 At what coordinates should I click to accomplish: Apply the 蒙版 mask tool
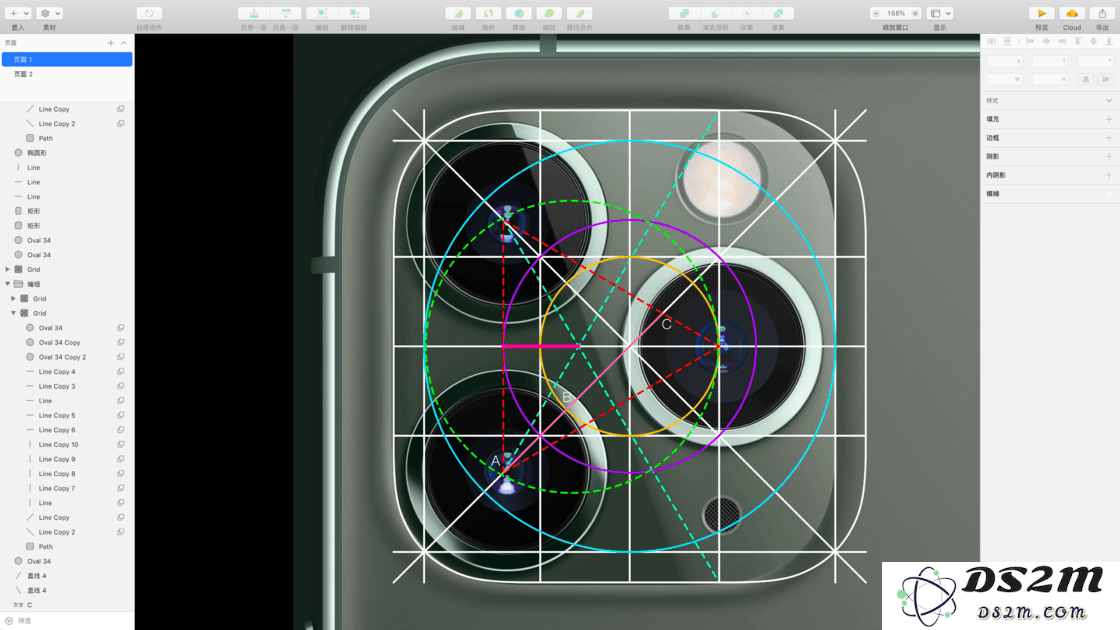tap(519, 14)
